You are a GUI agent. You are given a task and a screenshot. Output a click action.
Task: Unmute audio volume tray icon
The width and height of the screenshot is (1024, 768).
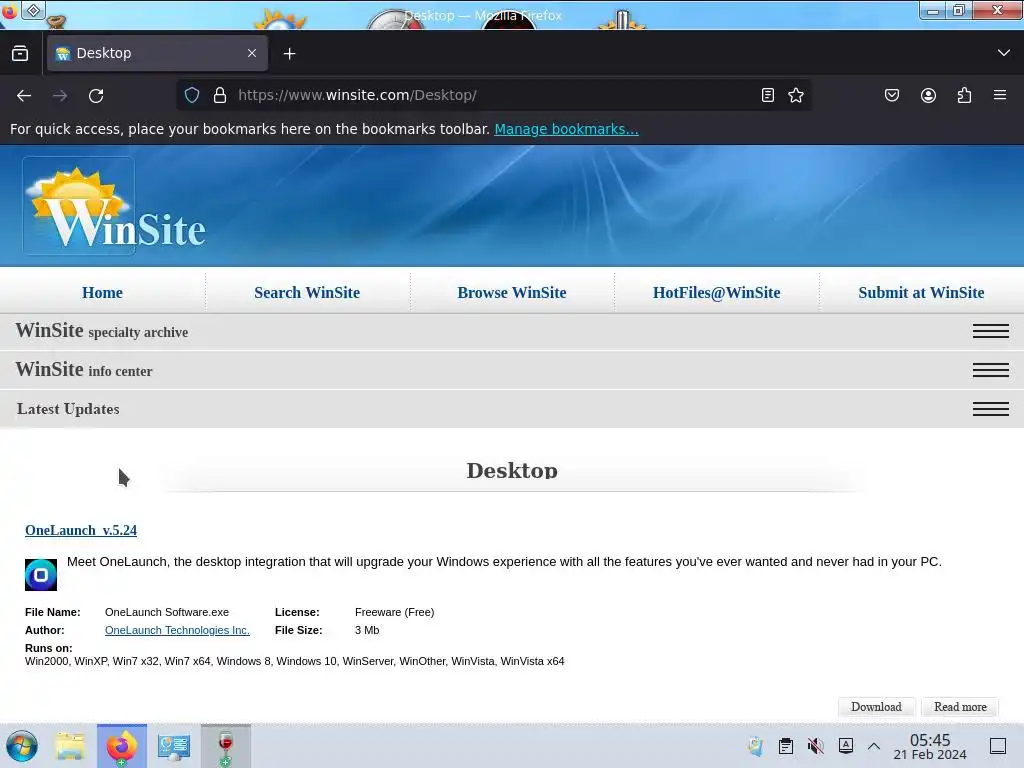[816, 746]
